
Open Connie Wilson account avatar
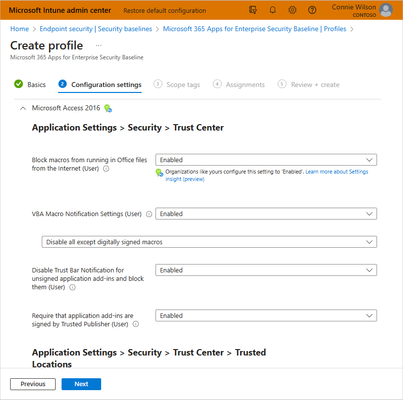[386, 10]
